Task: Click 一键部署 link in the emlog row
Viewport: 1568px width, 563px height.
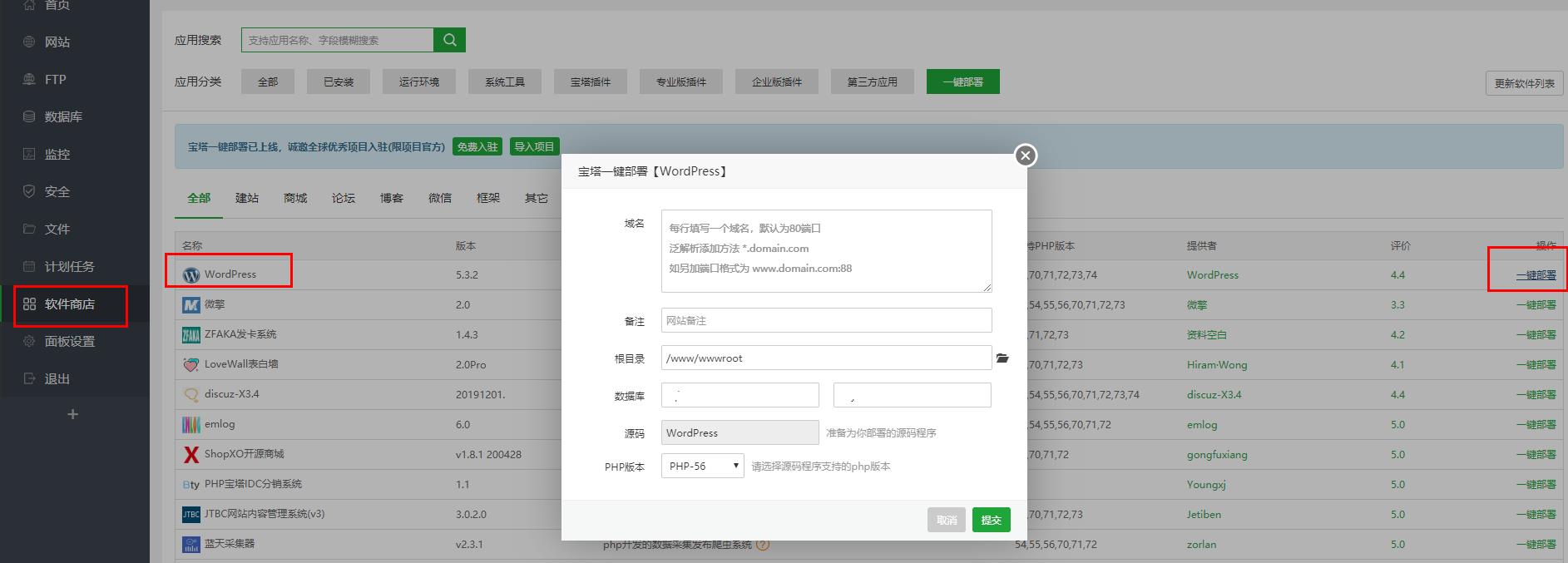Action: click(x=1536, y=425)
